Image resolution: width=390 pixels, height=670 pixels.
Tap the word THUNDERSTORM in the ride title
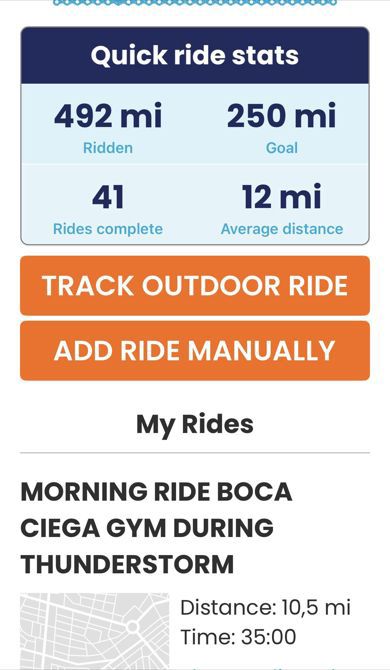click(x=127, y=564)
